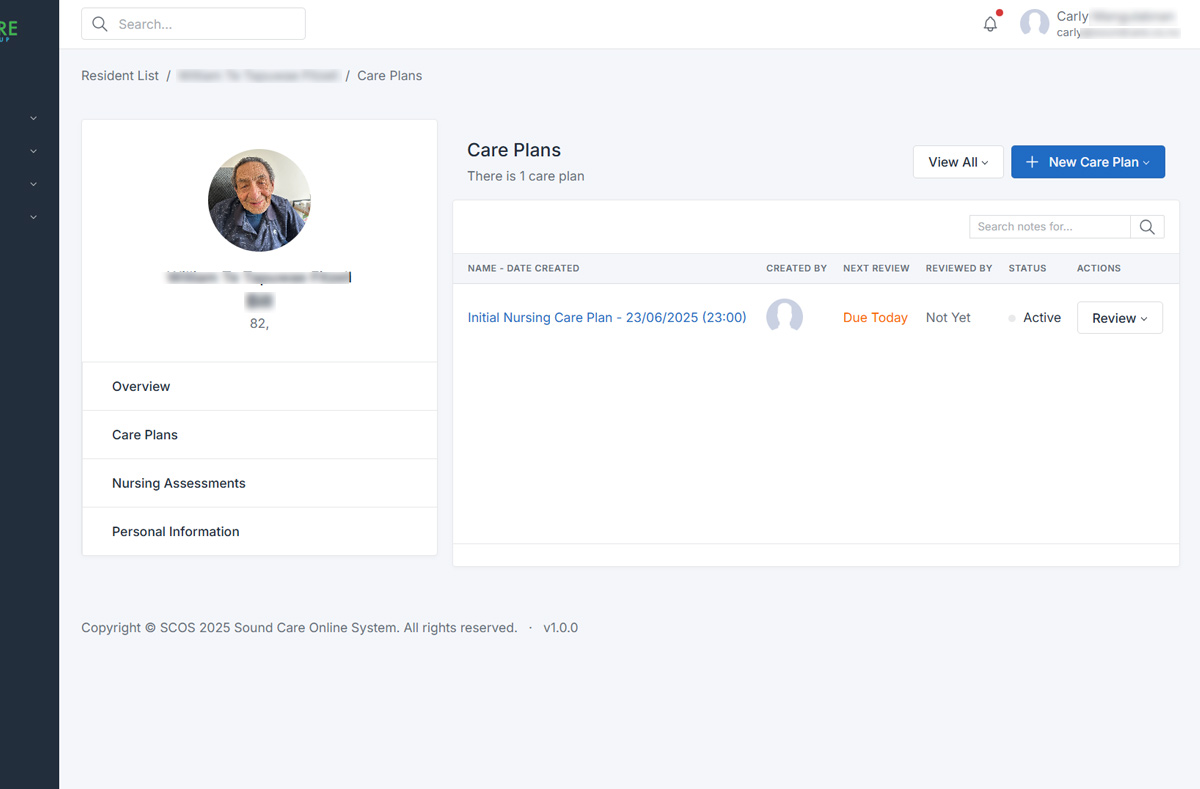Open the Initial Nursing Care Plan link

click(606, 318)
